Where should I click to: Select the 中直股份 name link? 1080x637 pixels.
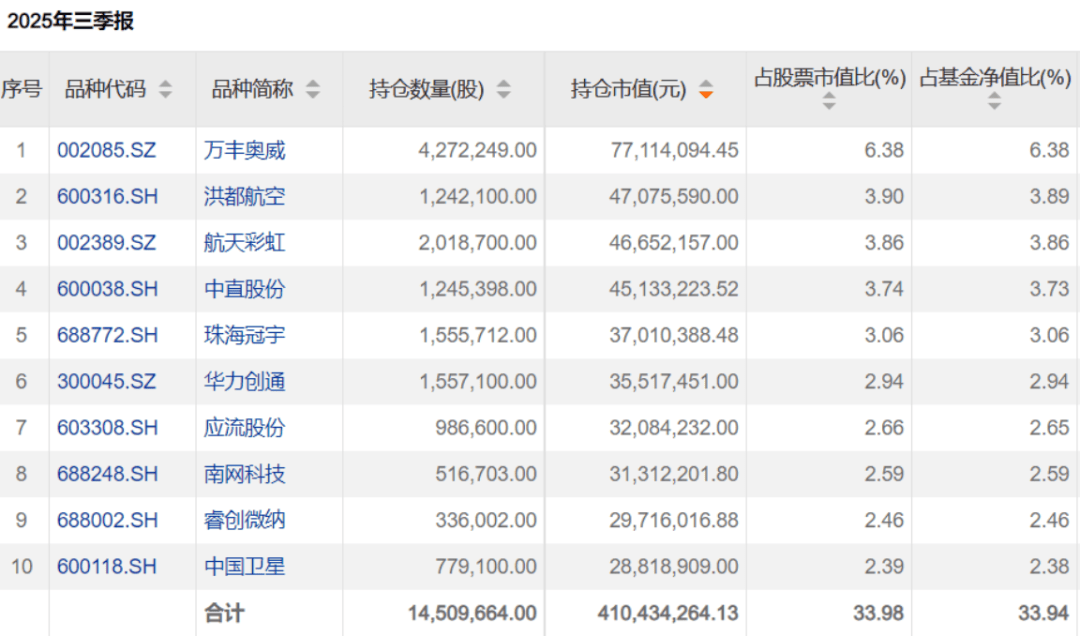(x=245, y=289)
